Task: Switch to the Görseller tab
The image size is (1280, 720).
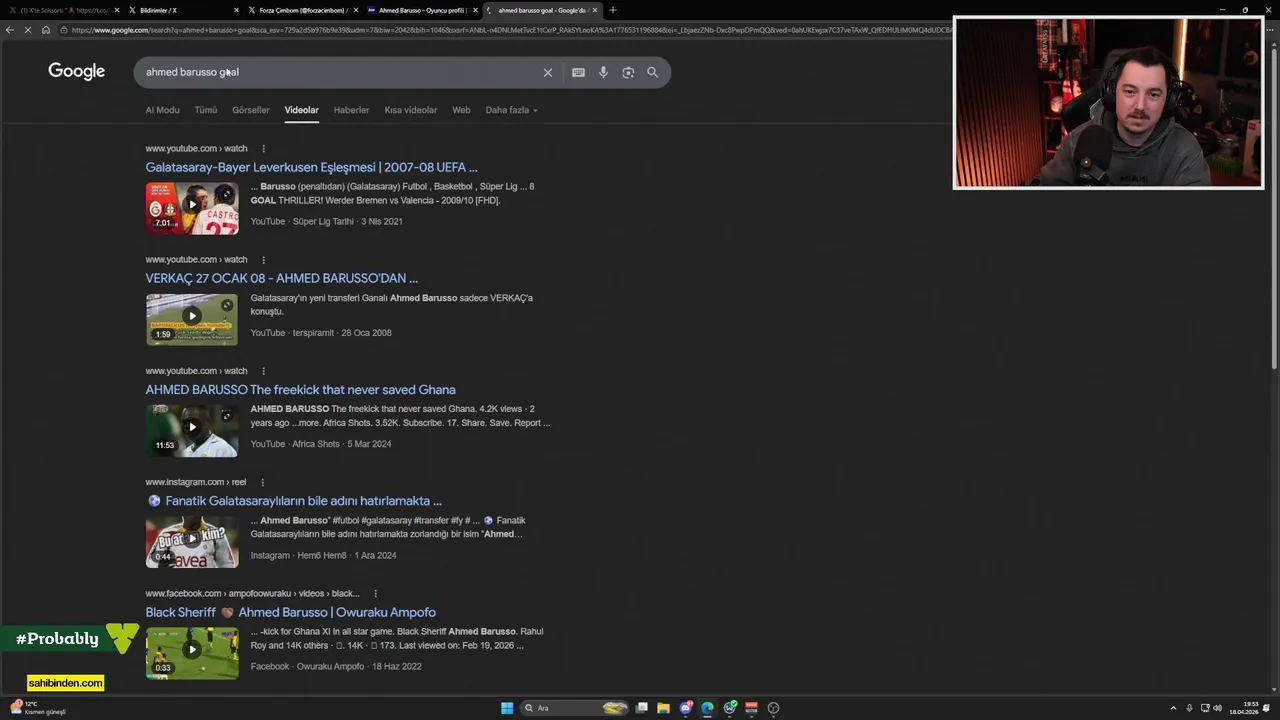Action: pyautogui.click(x=250, y=110)
